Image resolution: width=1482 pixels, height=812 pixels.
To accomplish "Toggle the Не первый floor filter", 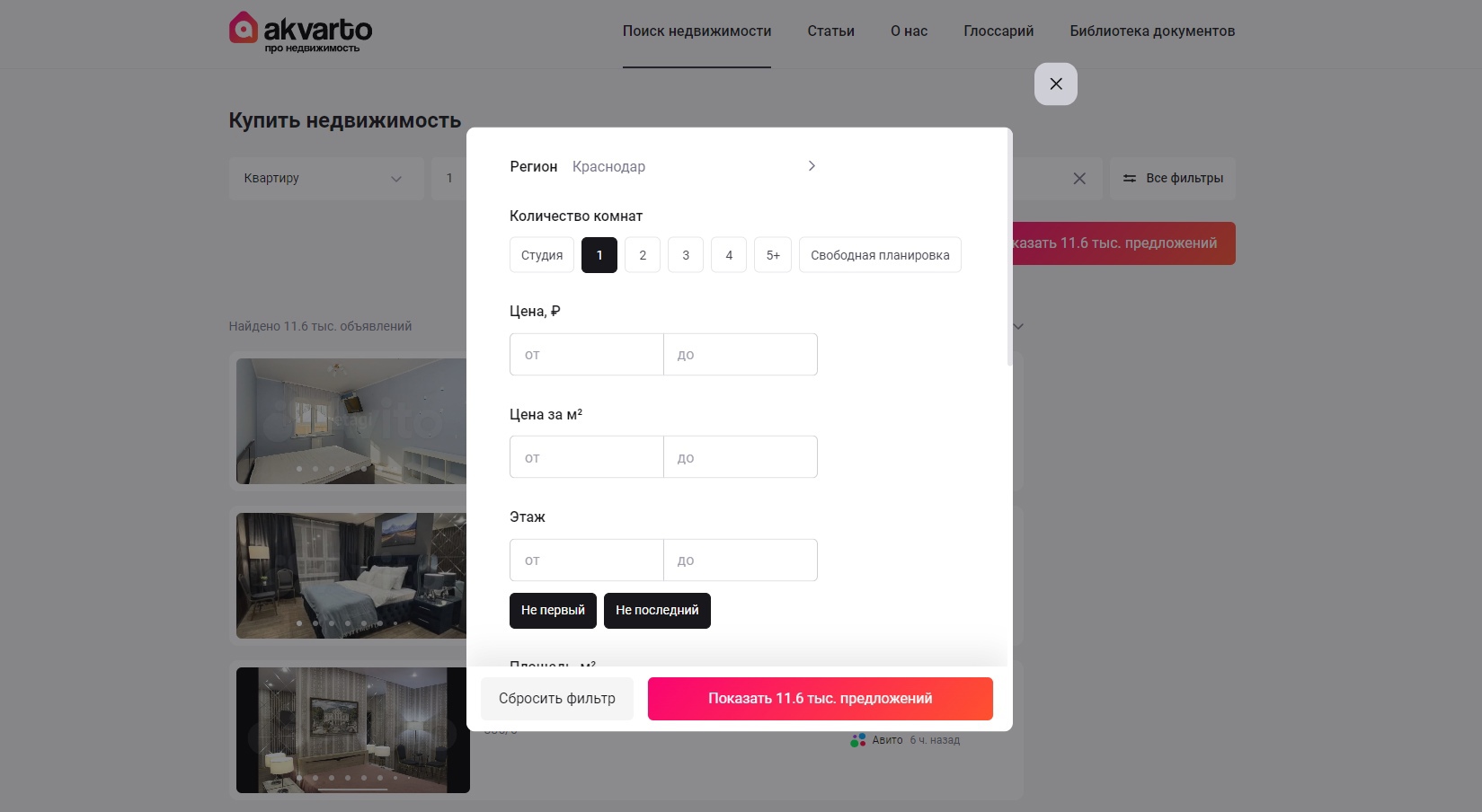I will tap(553, 611).
